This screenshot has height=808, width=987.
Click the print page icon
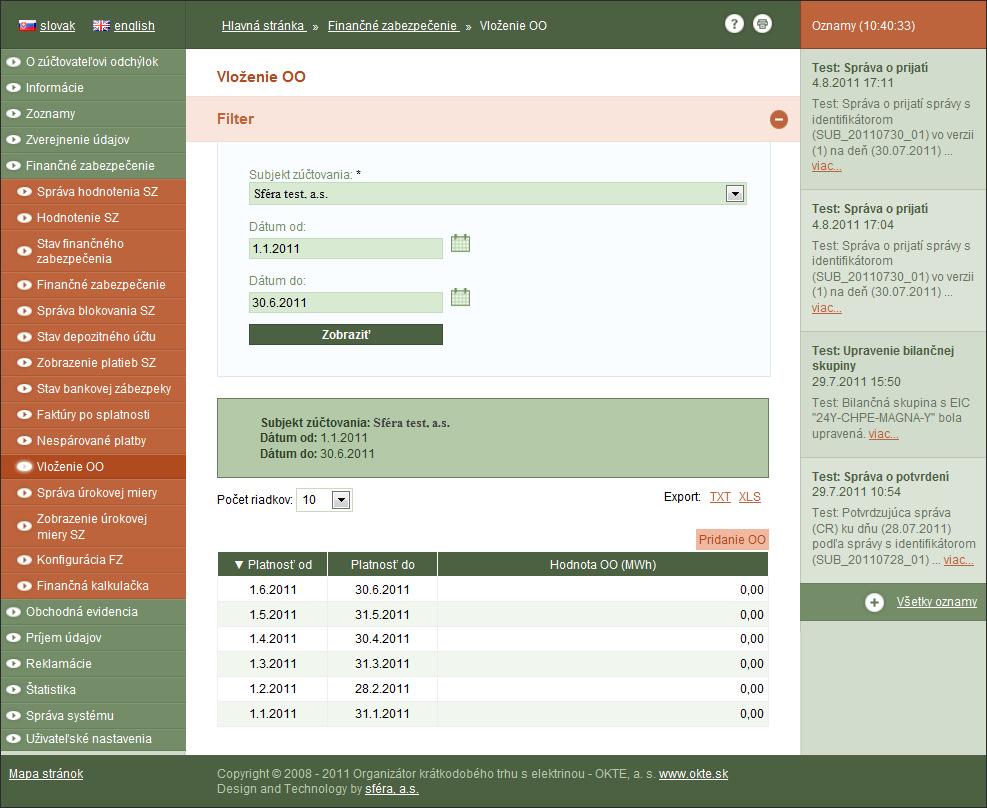(762, 24)
